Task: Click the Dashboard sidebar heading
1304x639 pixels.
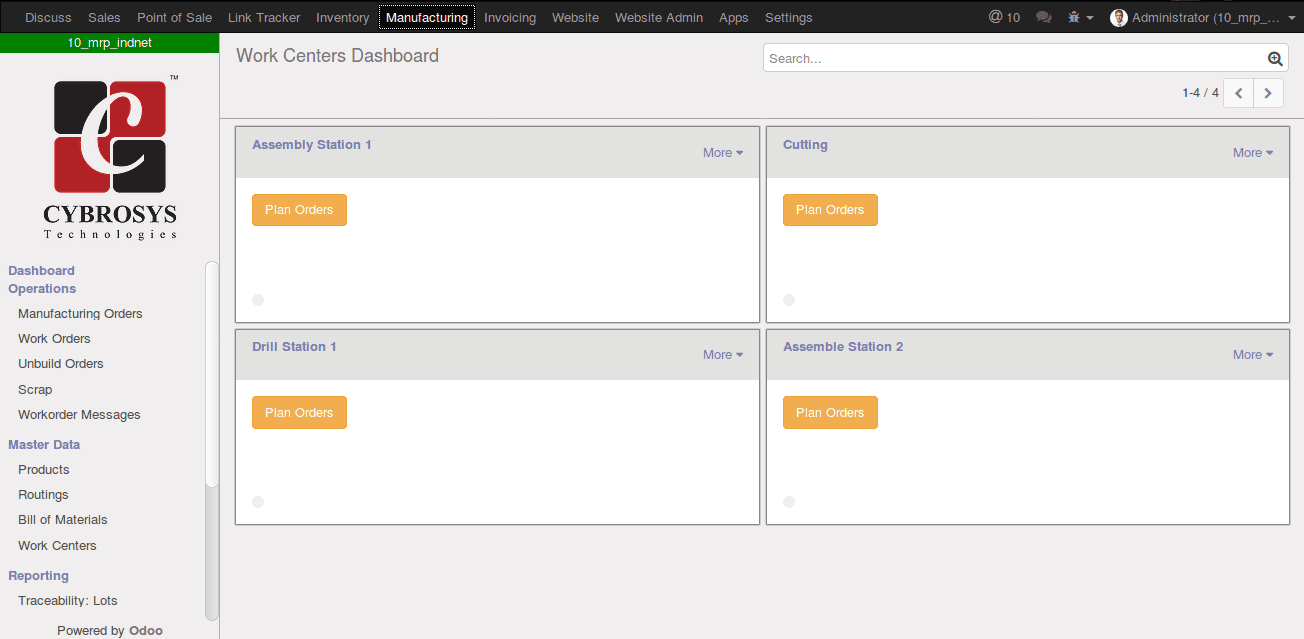Action: (41, 271)
